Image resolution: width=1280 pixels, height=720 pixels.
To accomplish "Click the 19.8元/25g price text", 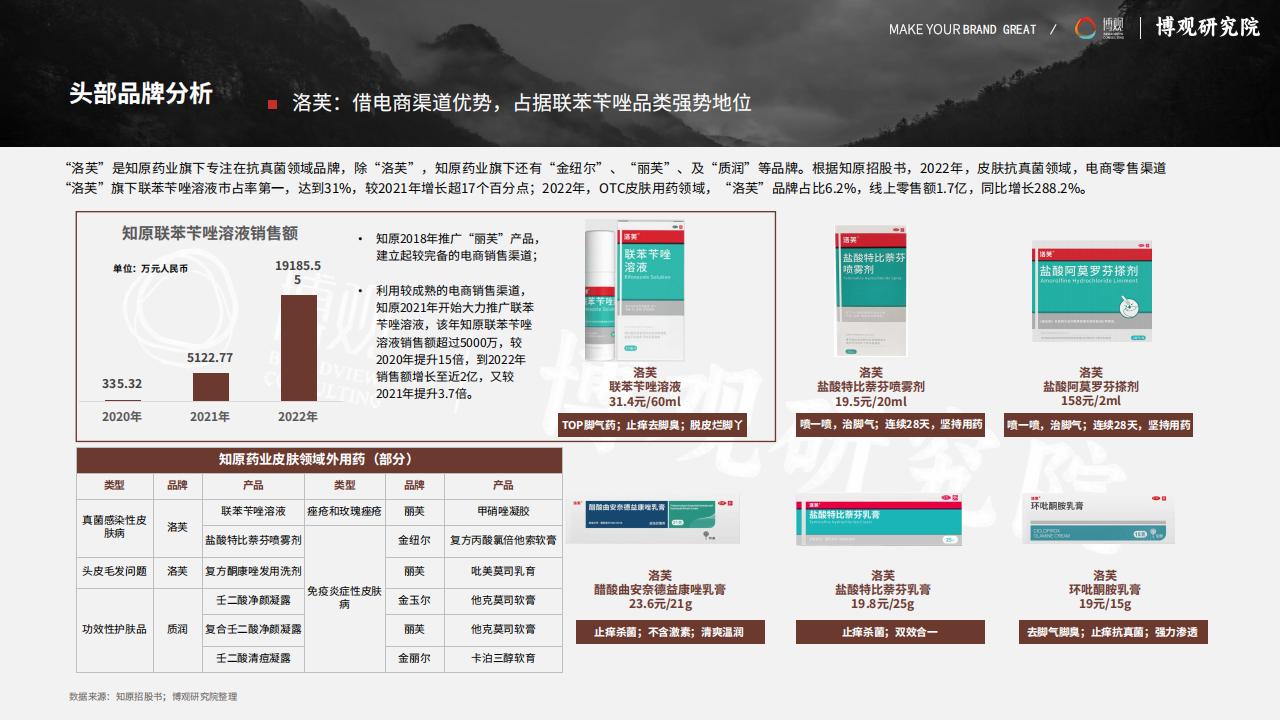I will pyautogui.click(x=883, y=604).
